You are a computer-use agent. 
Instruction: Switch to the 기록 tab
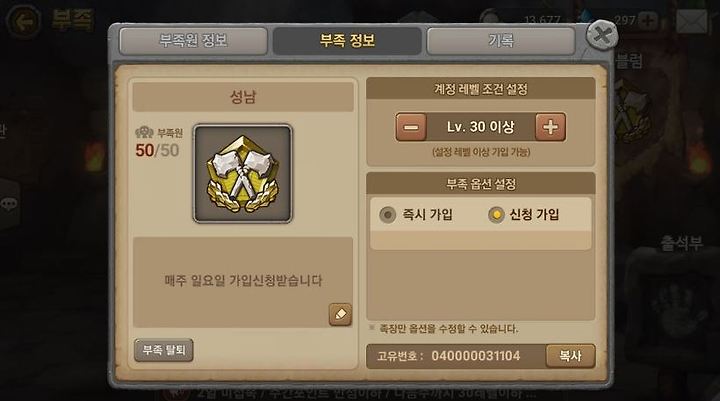(x=501, y=41)
